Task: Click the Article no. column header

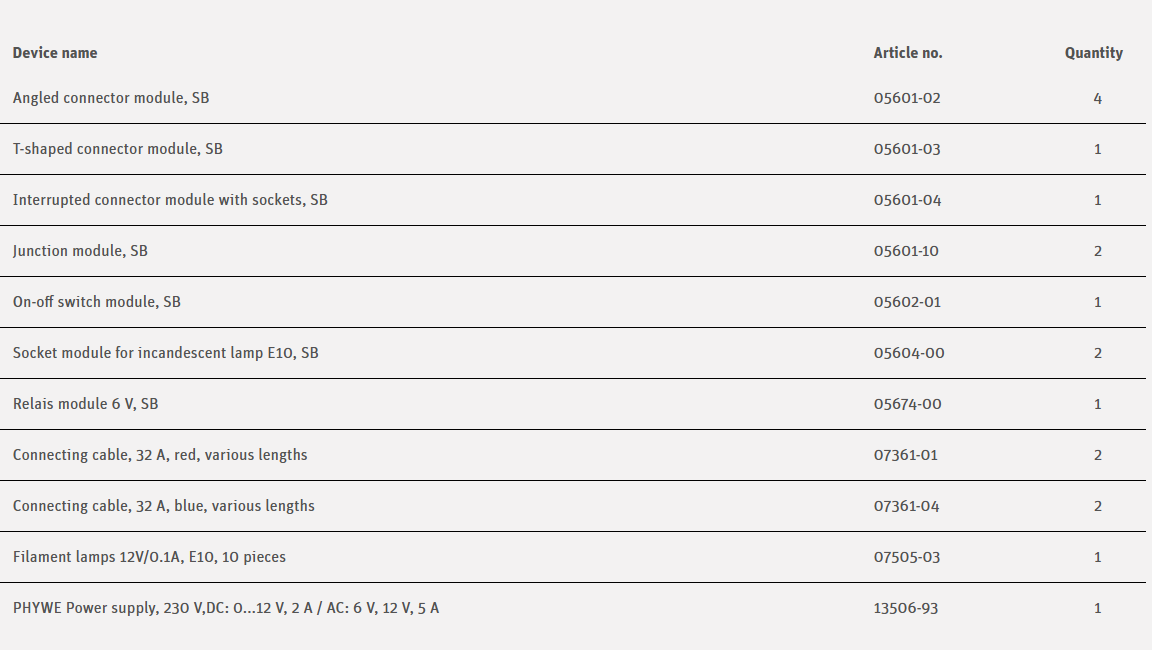Action: [907, 53]
